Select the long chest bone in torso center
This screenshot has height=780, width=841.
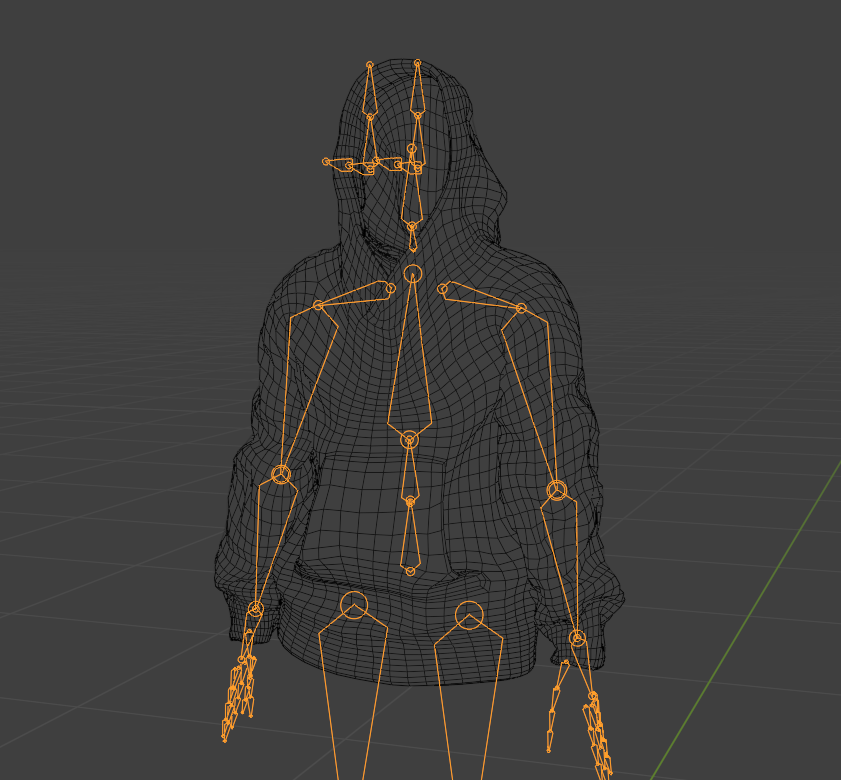click(x=410, y=359)
